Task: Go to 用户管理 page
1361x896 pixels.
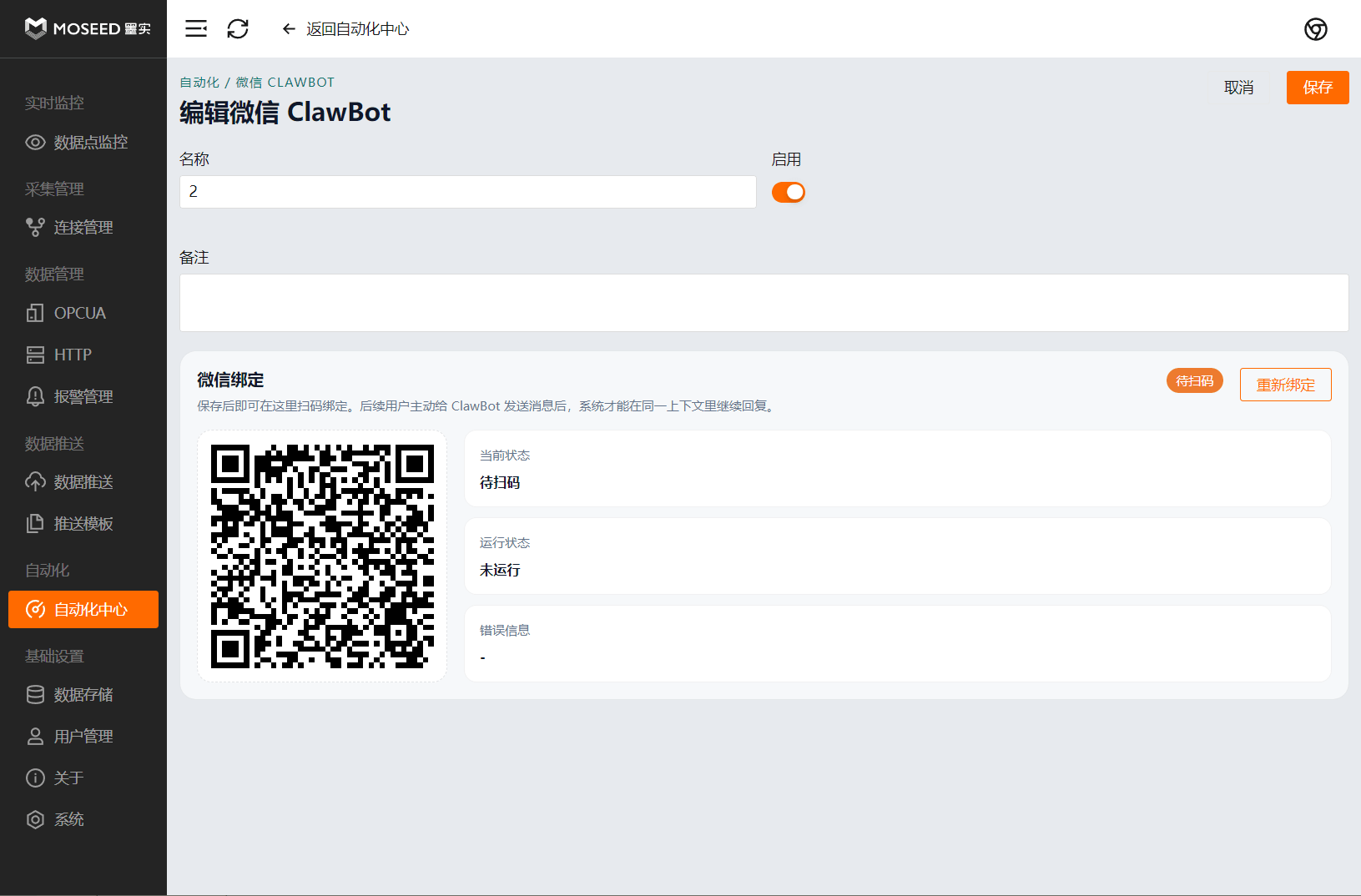Action: 83,737
